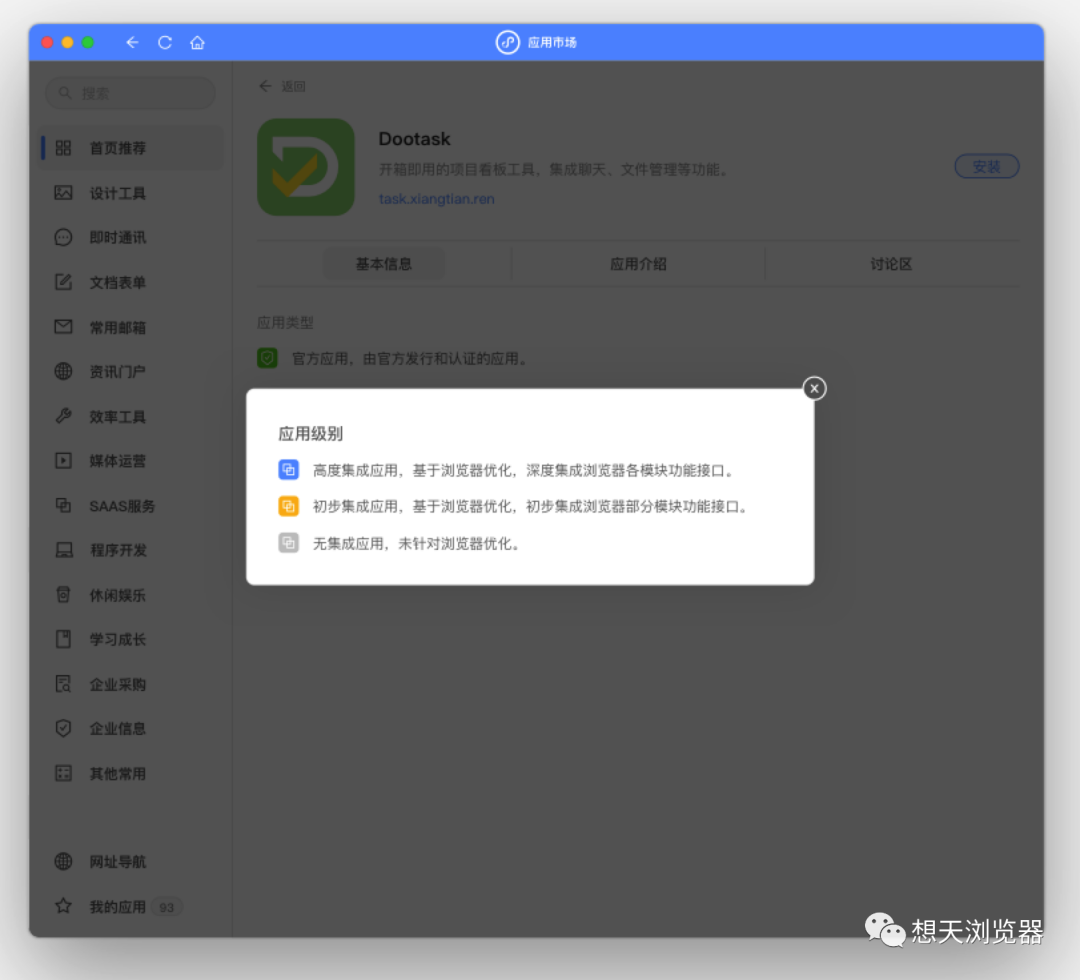This screenshot has width=1080, height=980.
Task: Switch to the 应用介绍 tab
Action: pos(638,264)
